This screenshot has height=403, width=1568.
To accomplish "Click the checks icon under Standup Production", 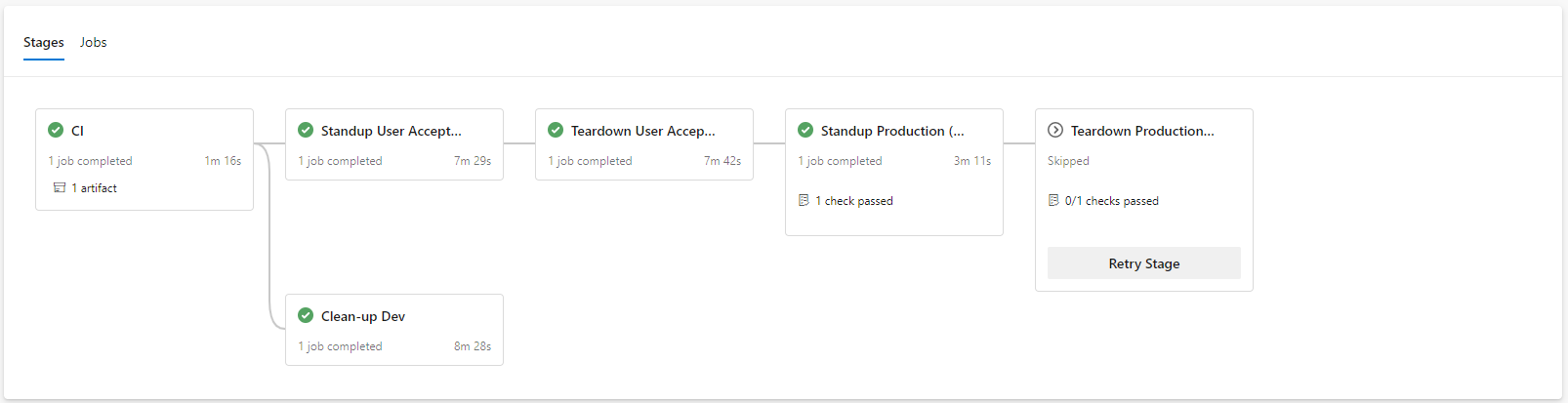I will click(804, 200).
